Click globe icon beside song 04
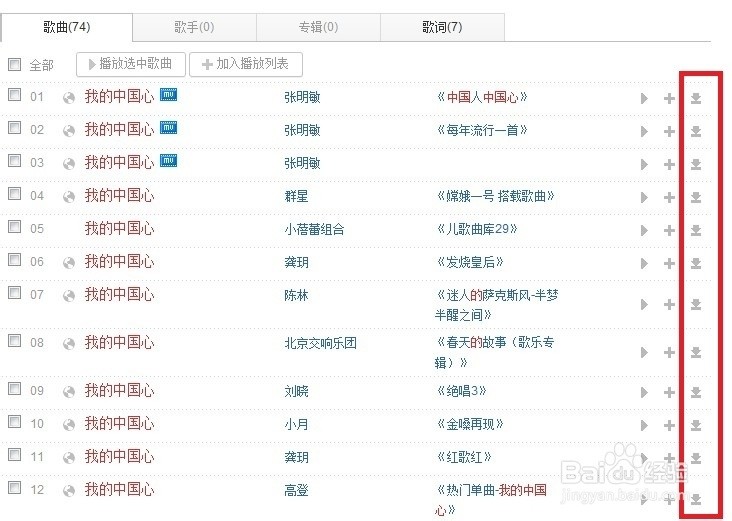 pos(69,197)
